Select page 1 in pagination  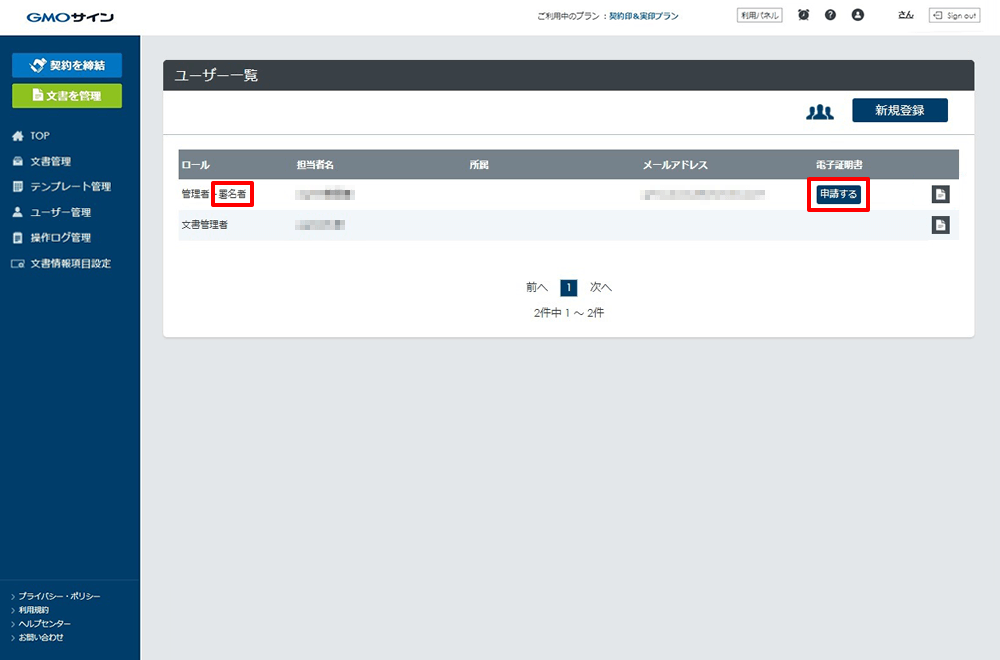point(569,288)
